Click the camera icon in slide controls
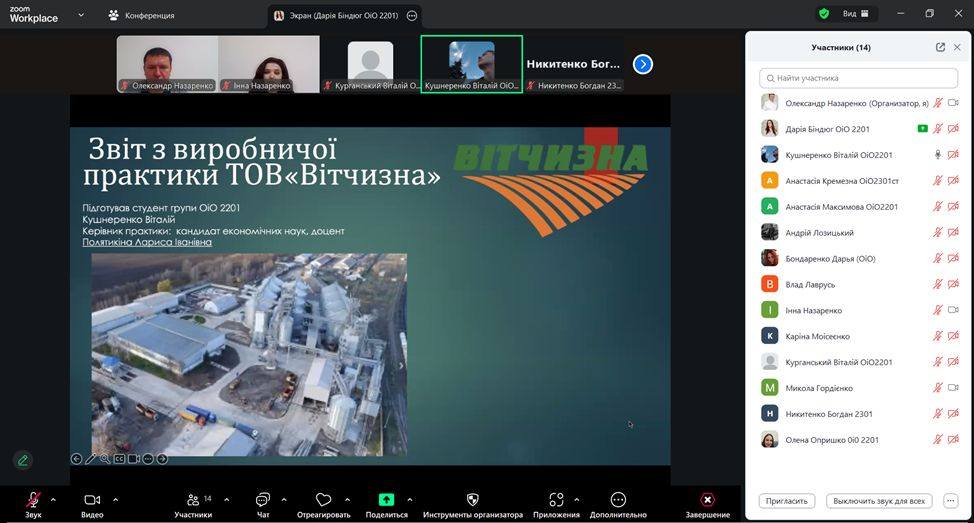The width and height of the screenshot is (974, 523). pos(134,459)
